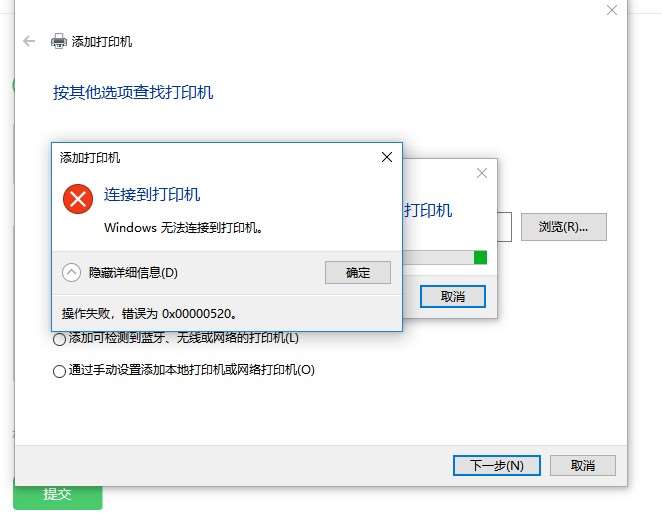Click 下一步(N) to continue
Viewport: 662px width, 532px height.
click(x=497, y=466)
